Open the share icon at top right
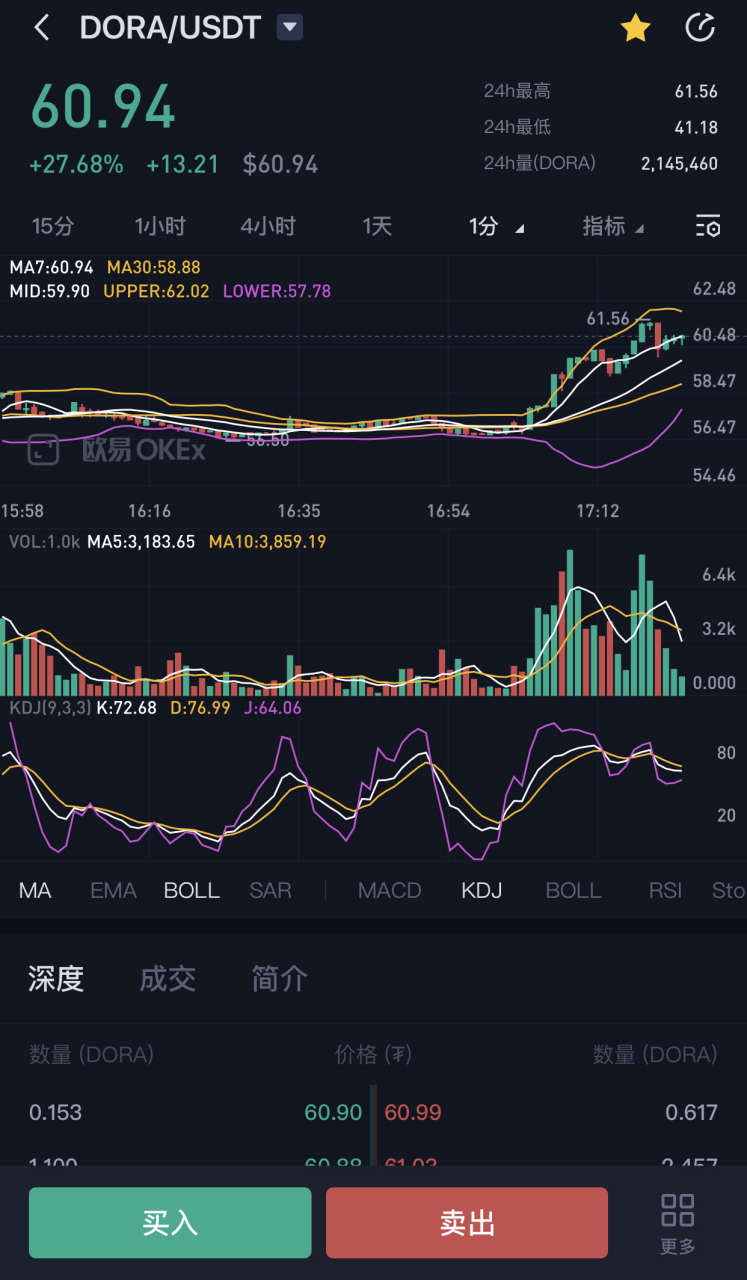The image size is (747, 1280). click(700, 28)
